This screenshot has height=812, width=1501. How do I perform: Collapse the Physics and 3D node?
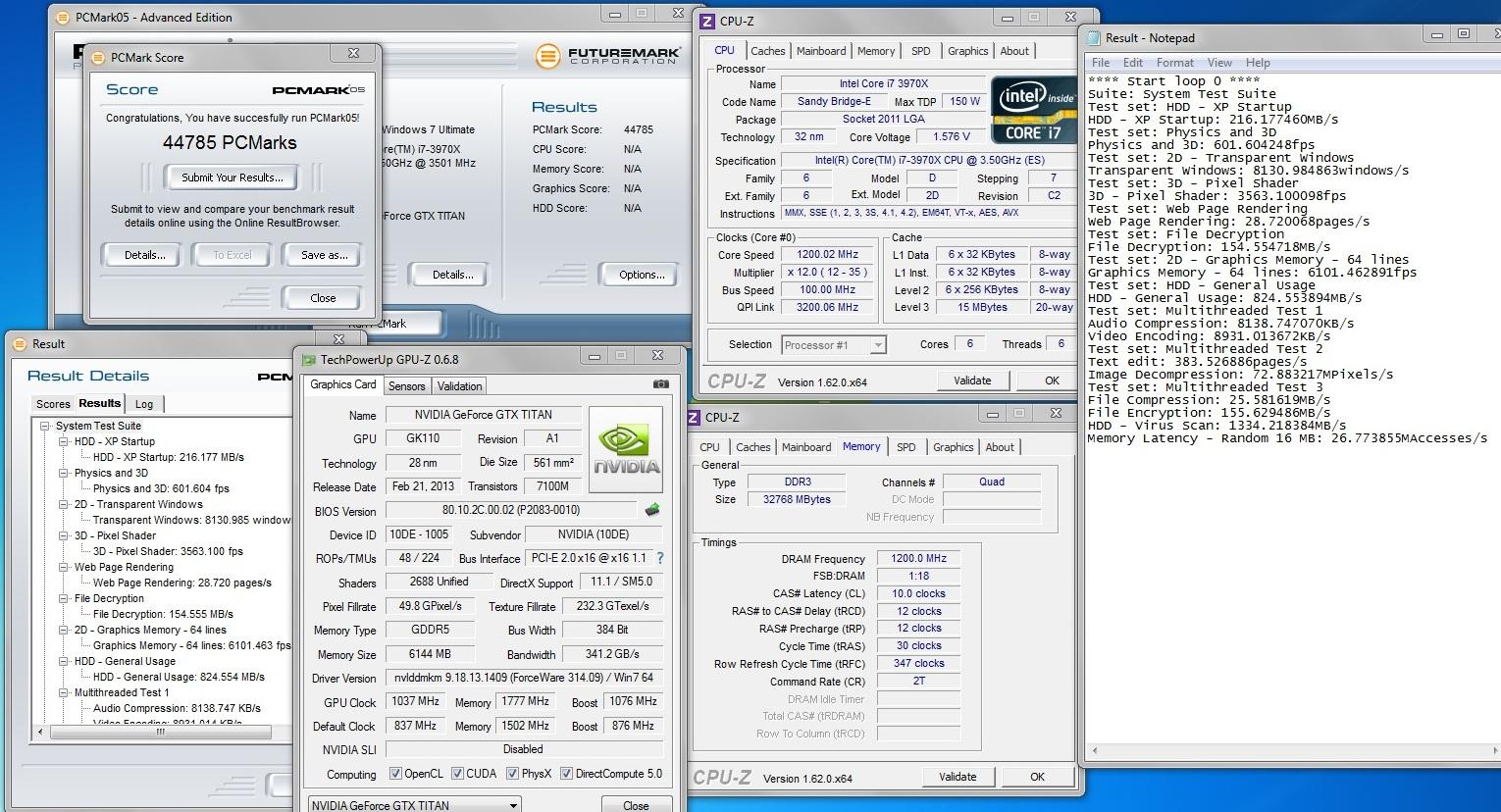(x=64, y=473)
